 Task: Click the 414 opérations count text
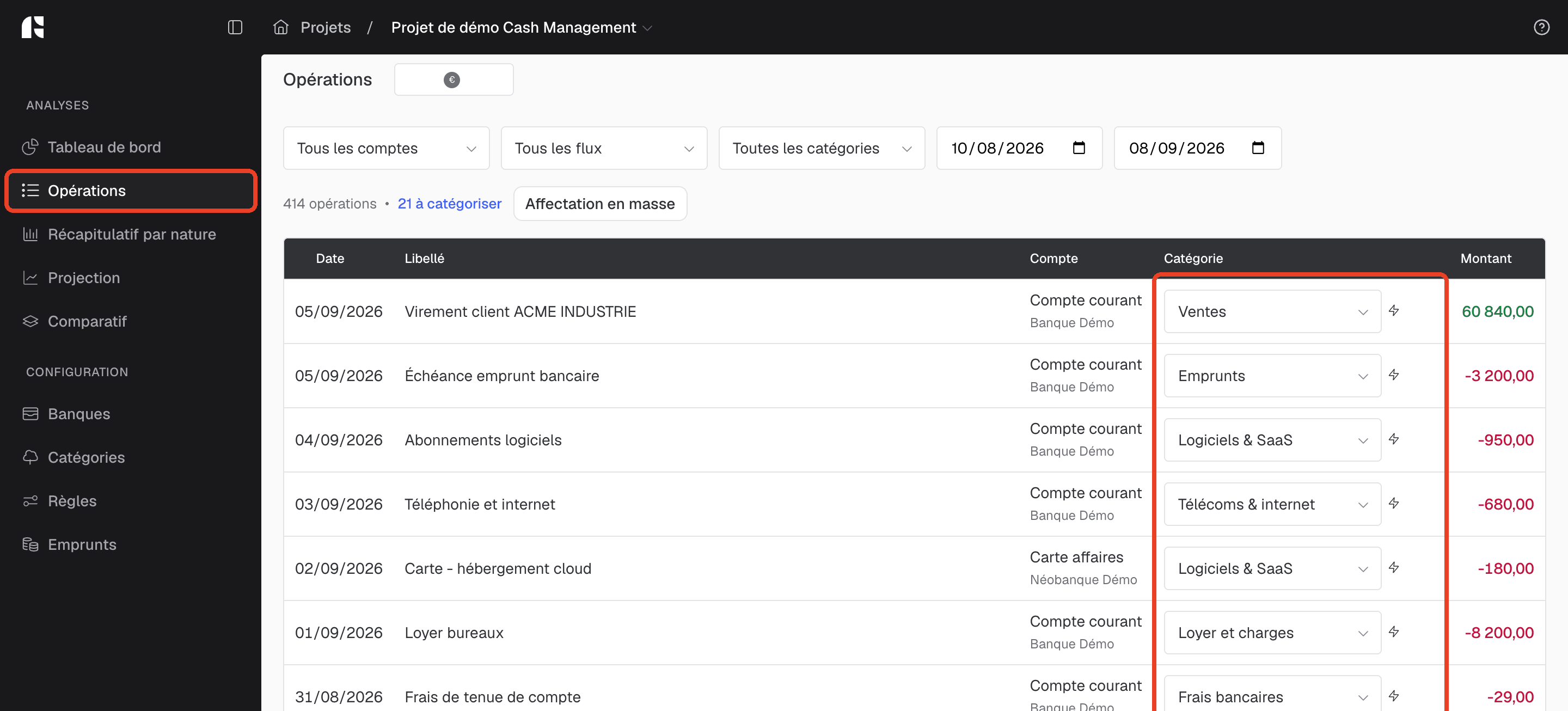329,203
